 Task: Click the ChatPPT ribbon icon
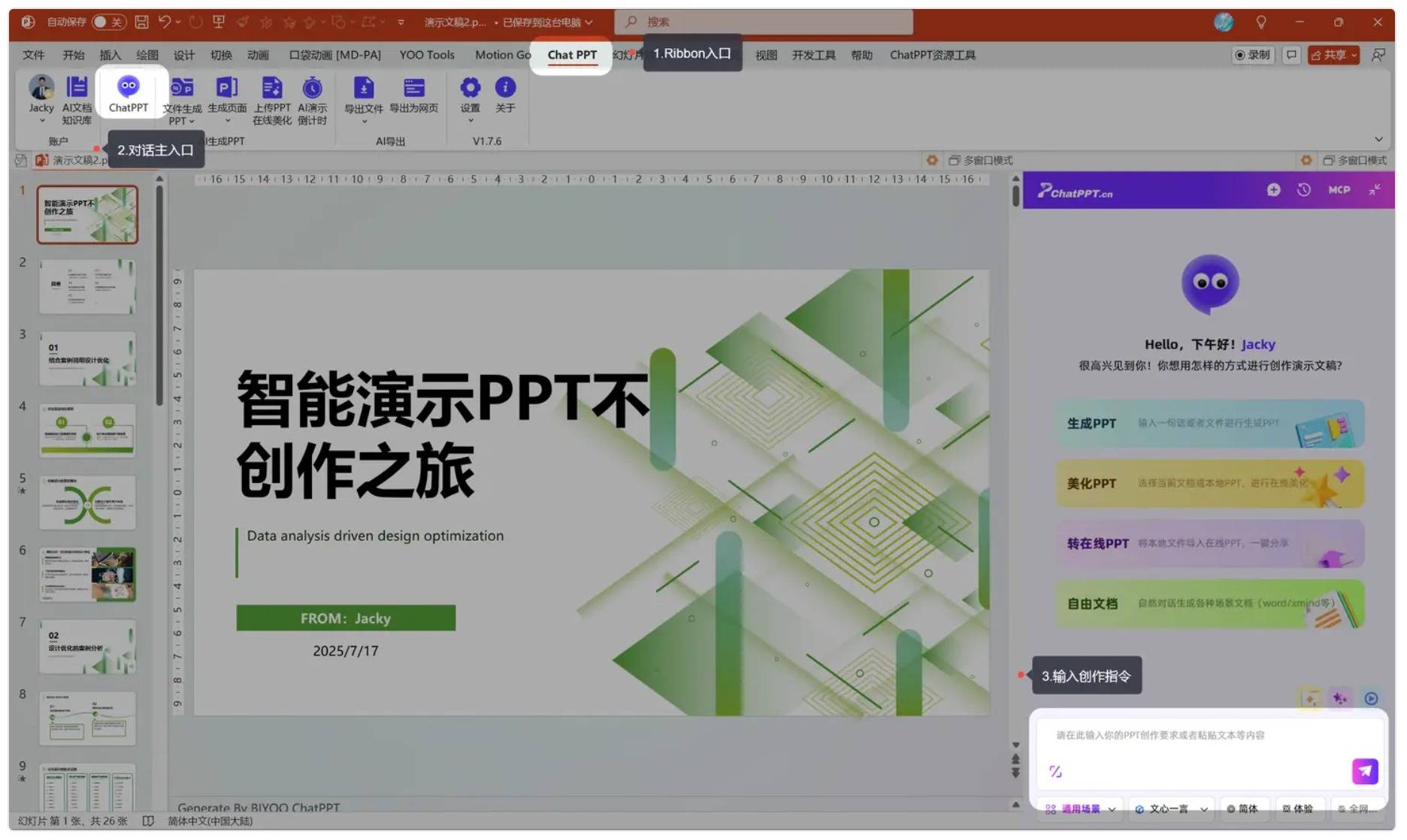[x=128, y=94]
